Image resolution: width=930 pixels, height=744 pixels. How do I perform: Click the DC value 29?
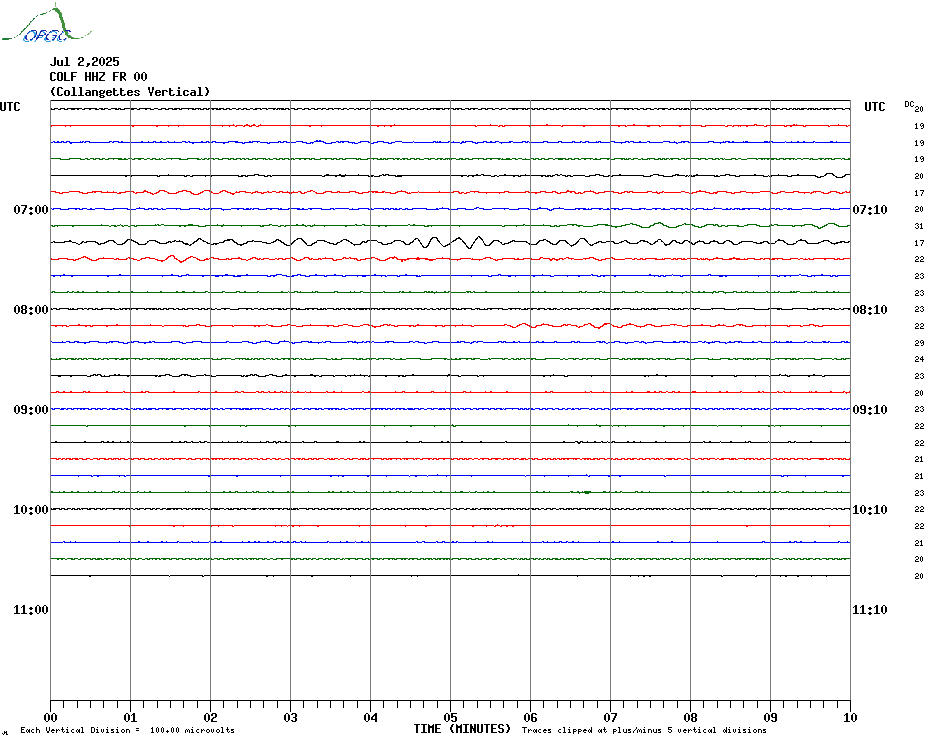pyautogui.click(x=919, y=343)
